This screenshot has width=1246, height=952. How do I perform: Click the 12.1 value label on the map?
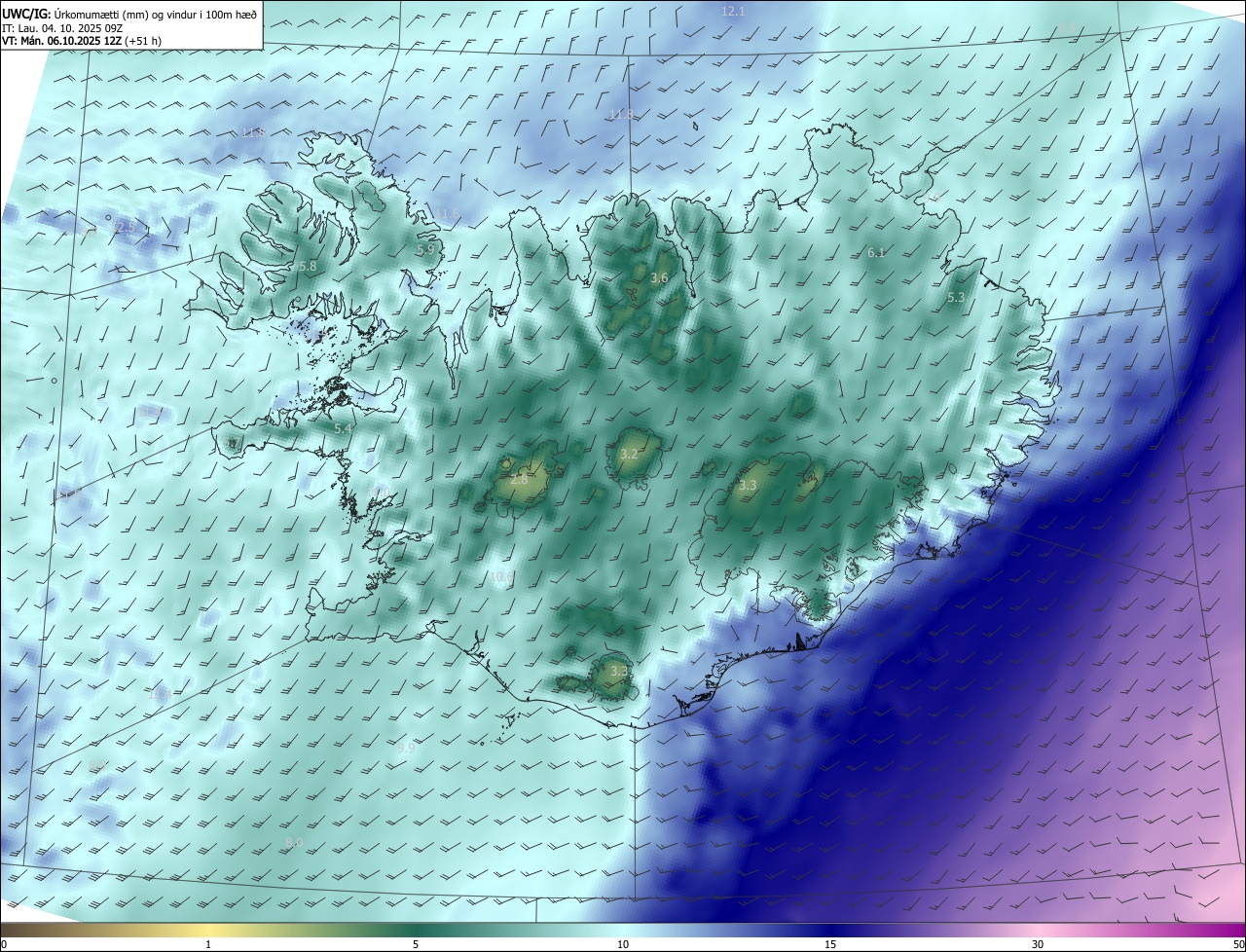click(733, 11)
